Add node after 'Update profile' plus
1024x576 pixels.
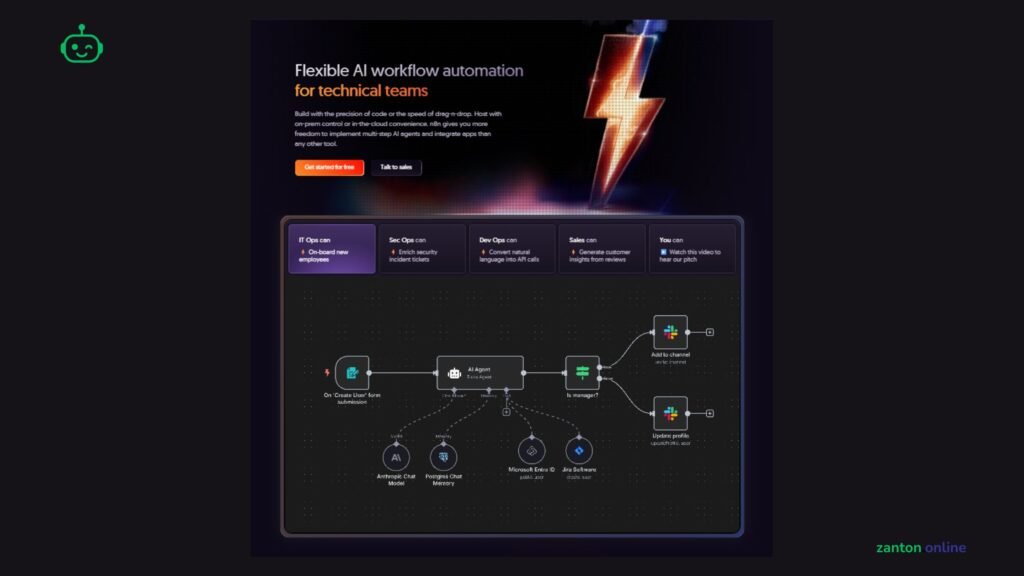pyautogui.click(x=710, y=413)
